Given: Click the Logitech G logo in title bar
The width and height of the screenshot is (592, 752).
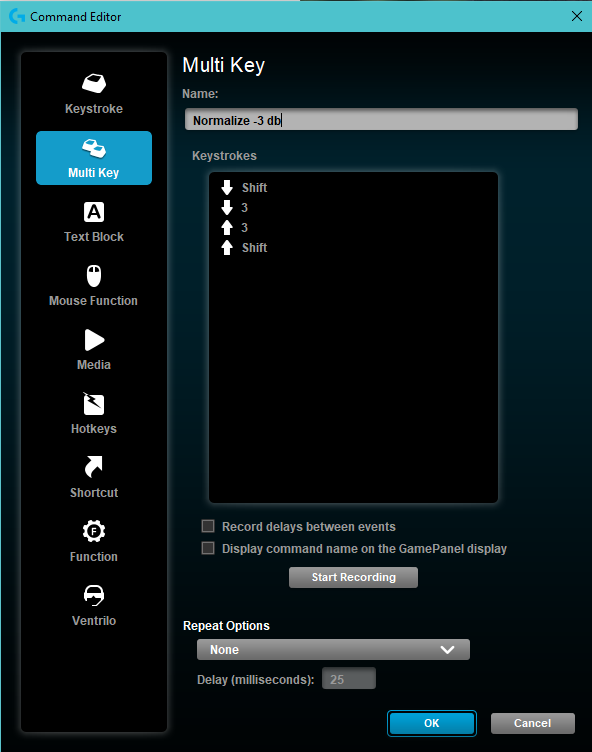Looking at the screenshot, I should pyautogui.click(x=17, y=16).
